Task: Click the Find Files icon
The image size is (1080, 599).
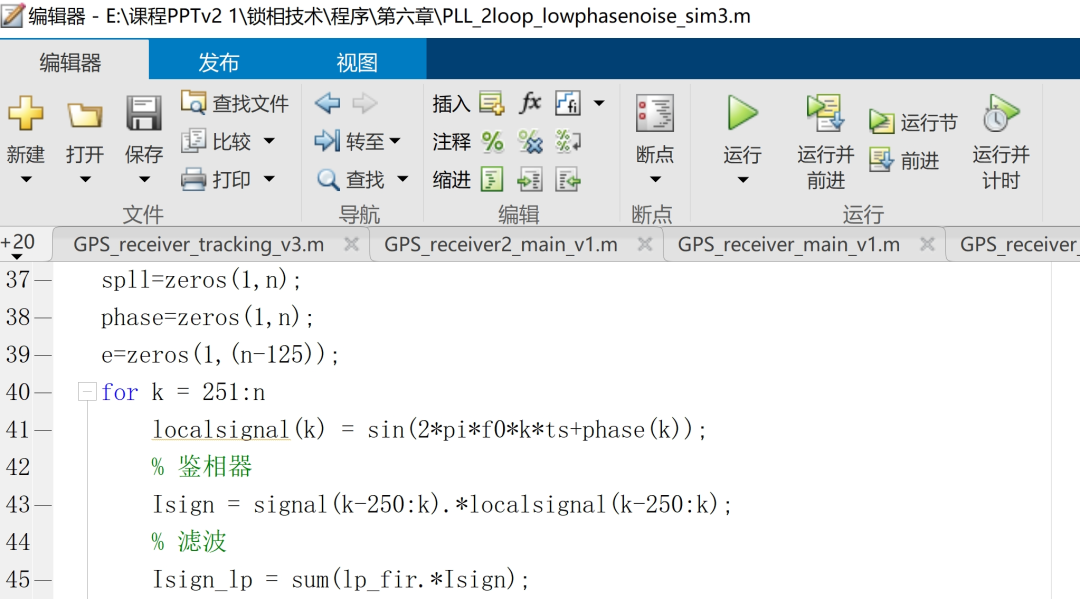Action: pos(193,103)
